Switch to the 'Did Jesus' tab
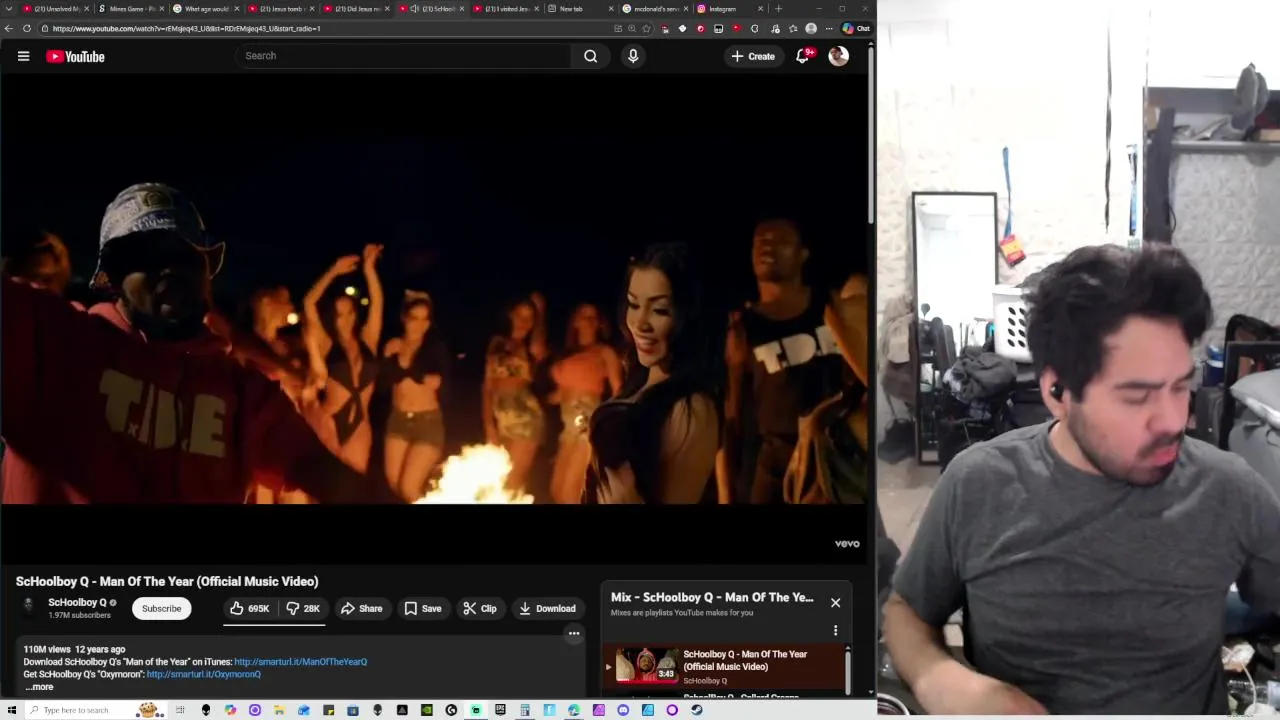Image resolution: width=1280 pixels, height=720 pixels. (355, 9)
